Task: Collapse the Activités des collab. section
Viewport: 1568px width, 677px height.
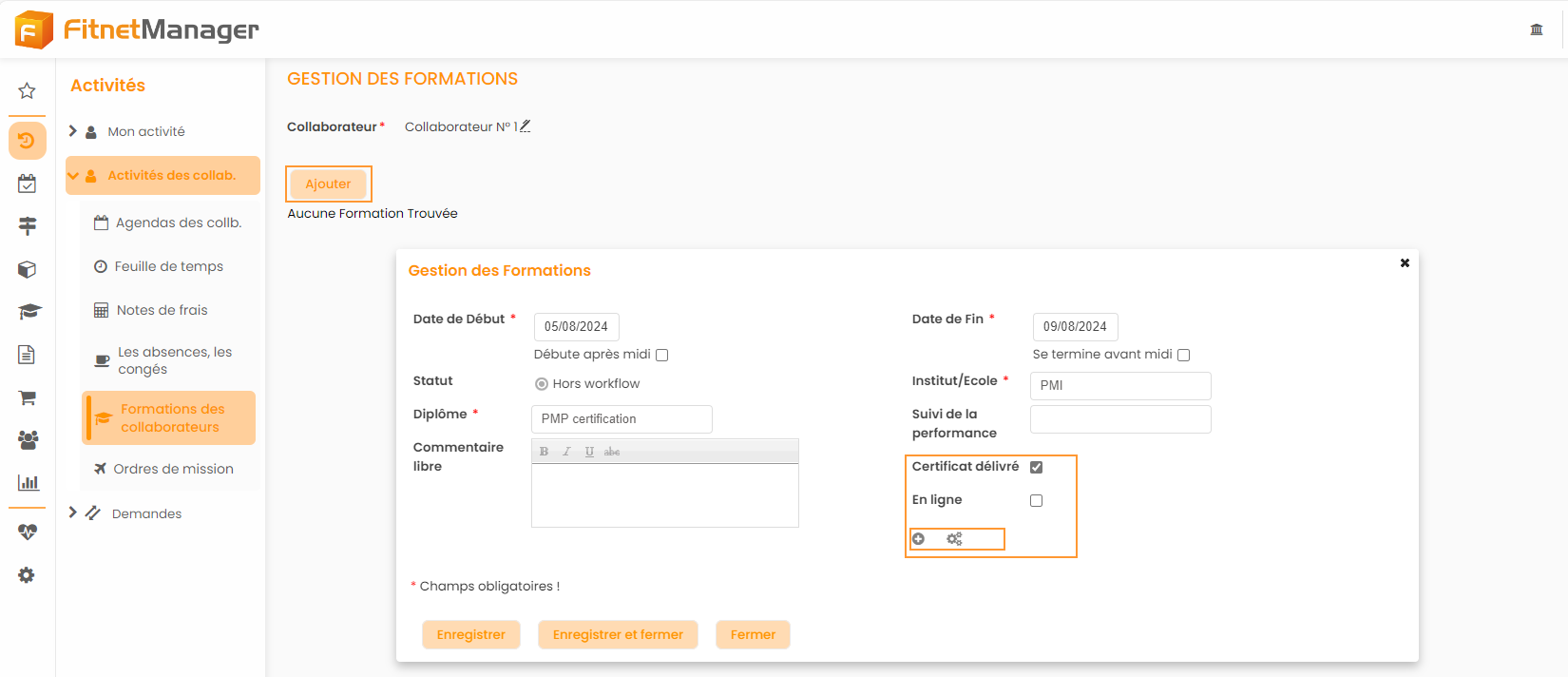Action: (x=73, y=176)
